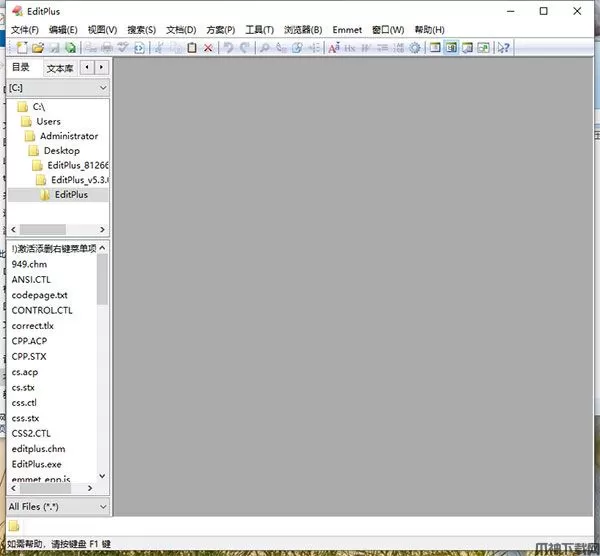The width and height of the screenshot is (600, 556).
Task: Click the full screen window toolbar icon
Action: [x=484, y=48]
